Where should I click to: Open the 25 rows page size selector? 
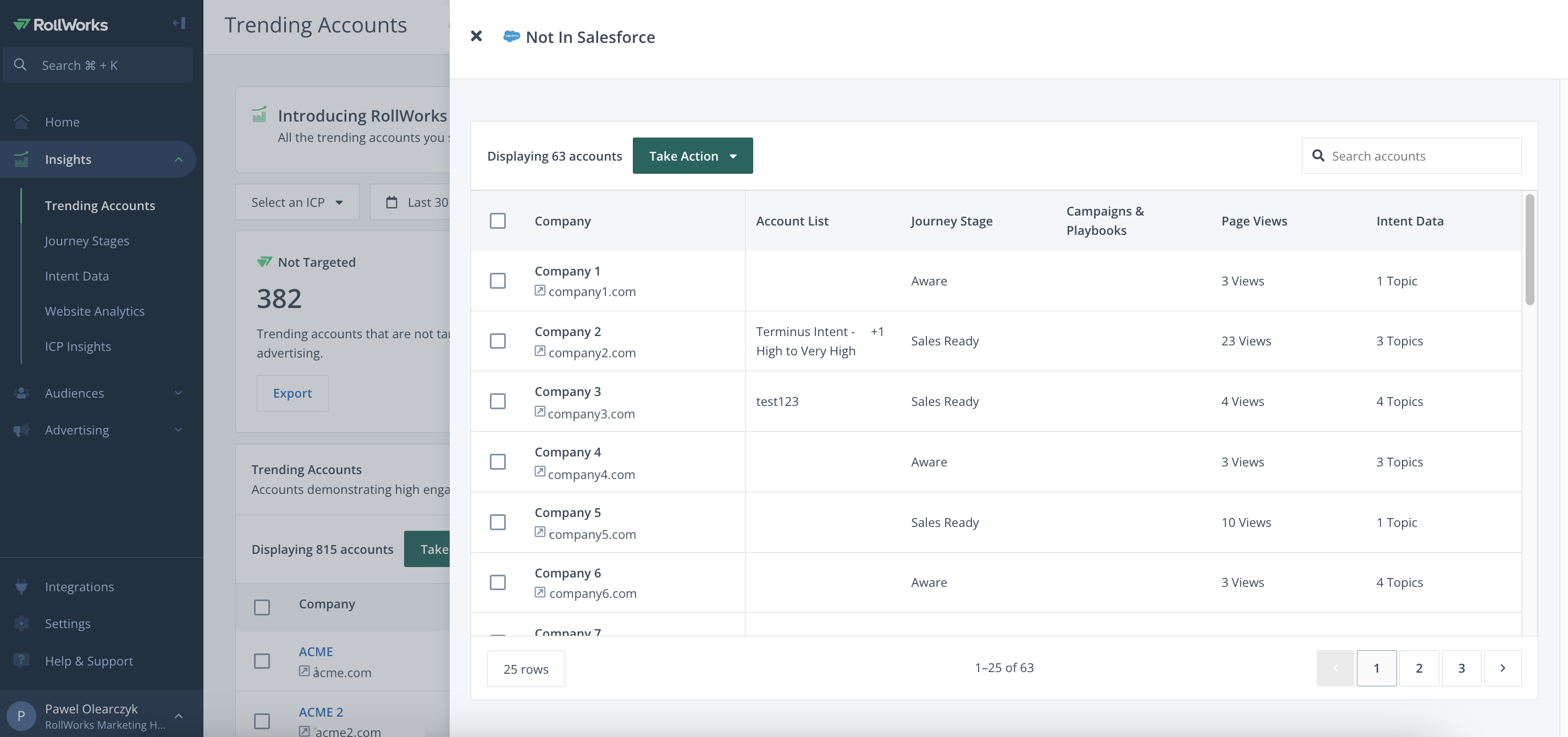[526, 669]
